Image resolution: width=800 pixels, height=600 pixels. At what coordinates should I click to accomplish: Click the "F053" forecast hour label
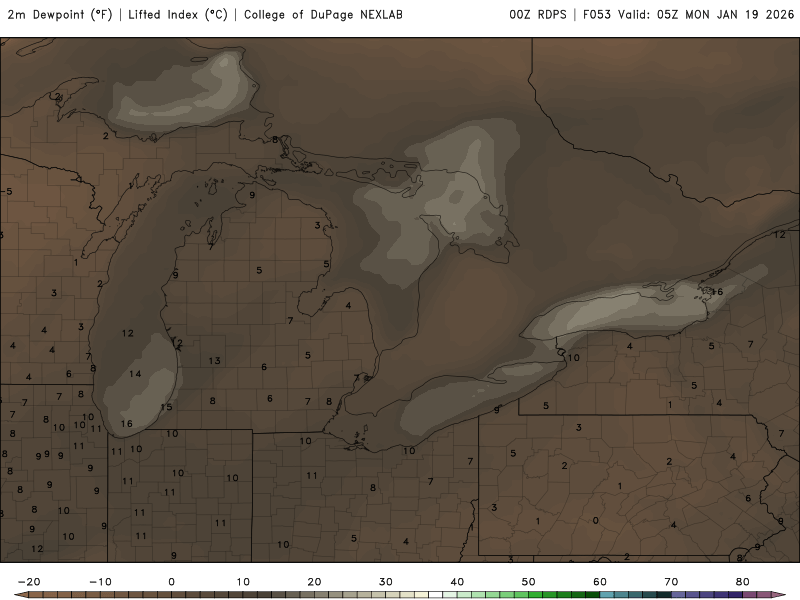click(x=597, y=15)
